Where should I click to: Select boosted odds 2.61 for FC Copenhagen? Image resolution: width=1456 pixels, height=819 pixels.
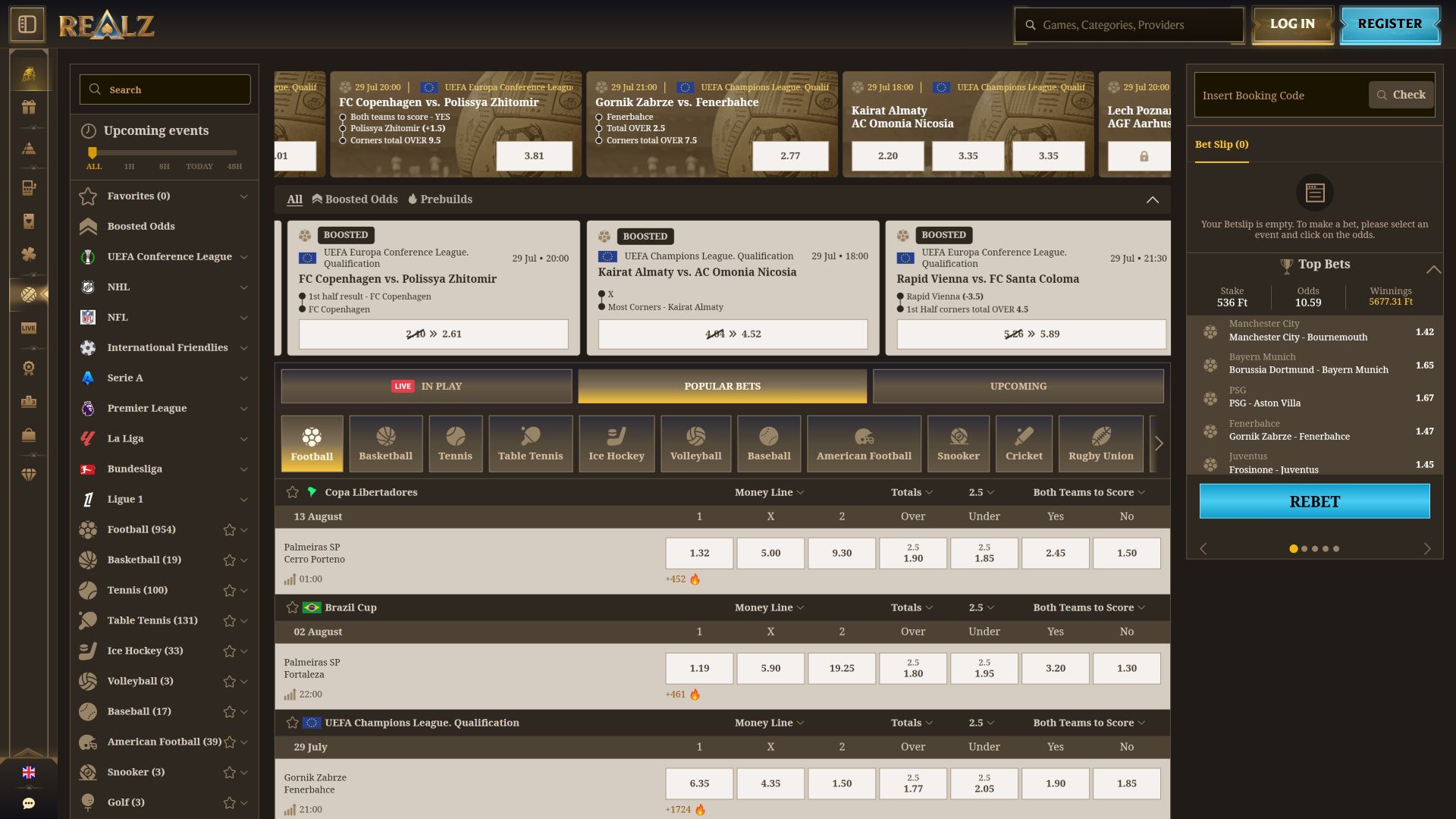click(433, 334)
